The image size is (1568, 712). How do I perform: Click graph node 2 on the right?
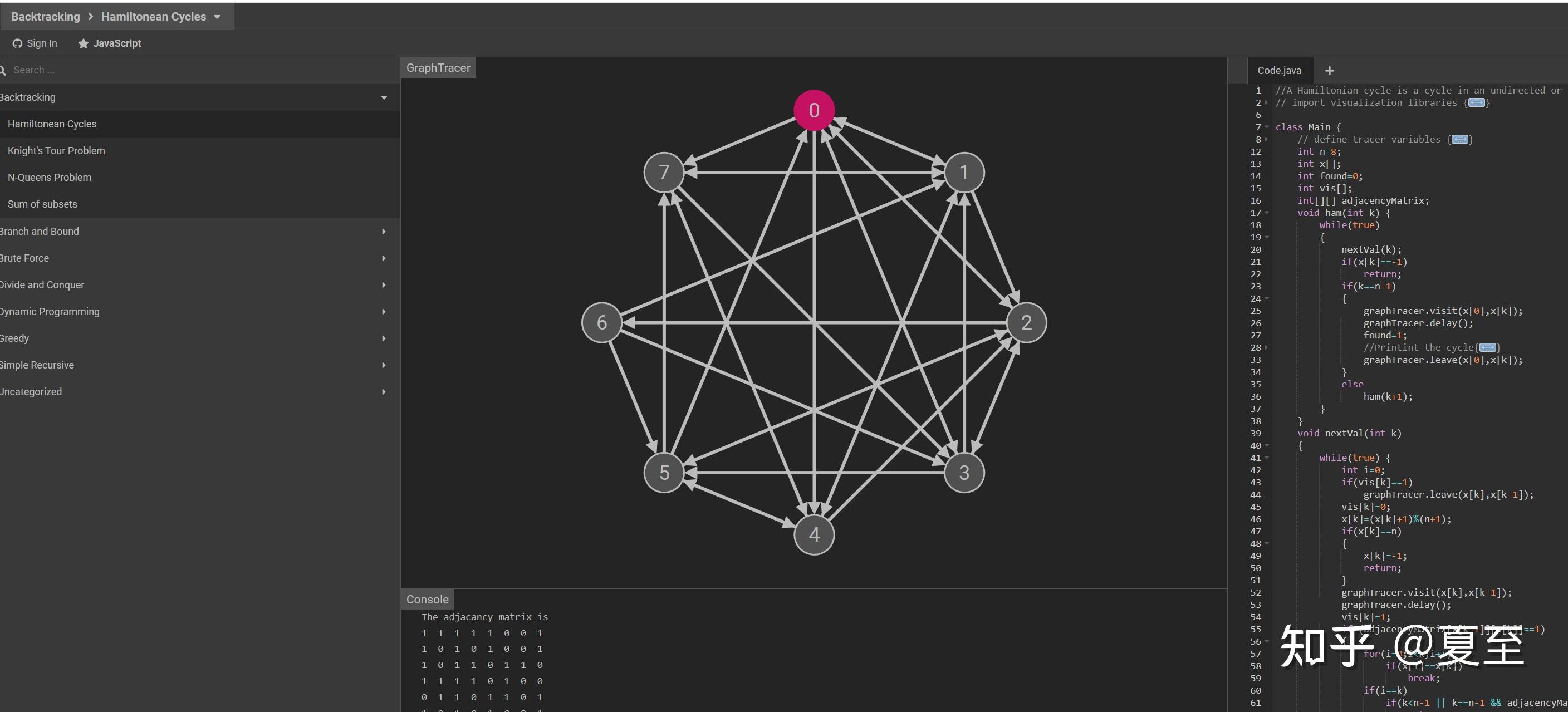[x=1026, y=322]
